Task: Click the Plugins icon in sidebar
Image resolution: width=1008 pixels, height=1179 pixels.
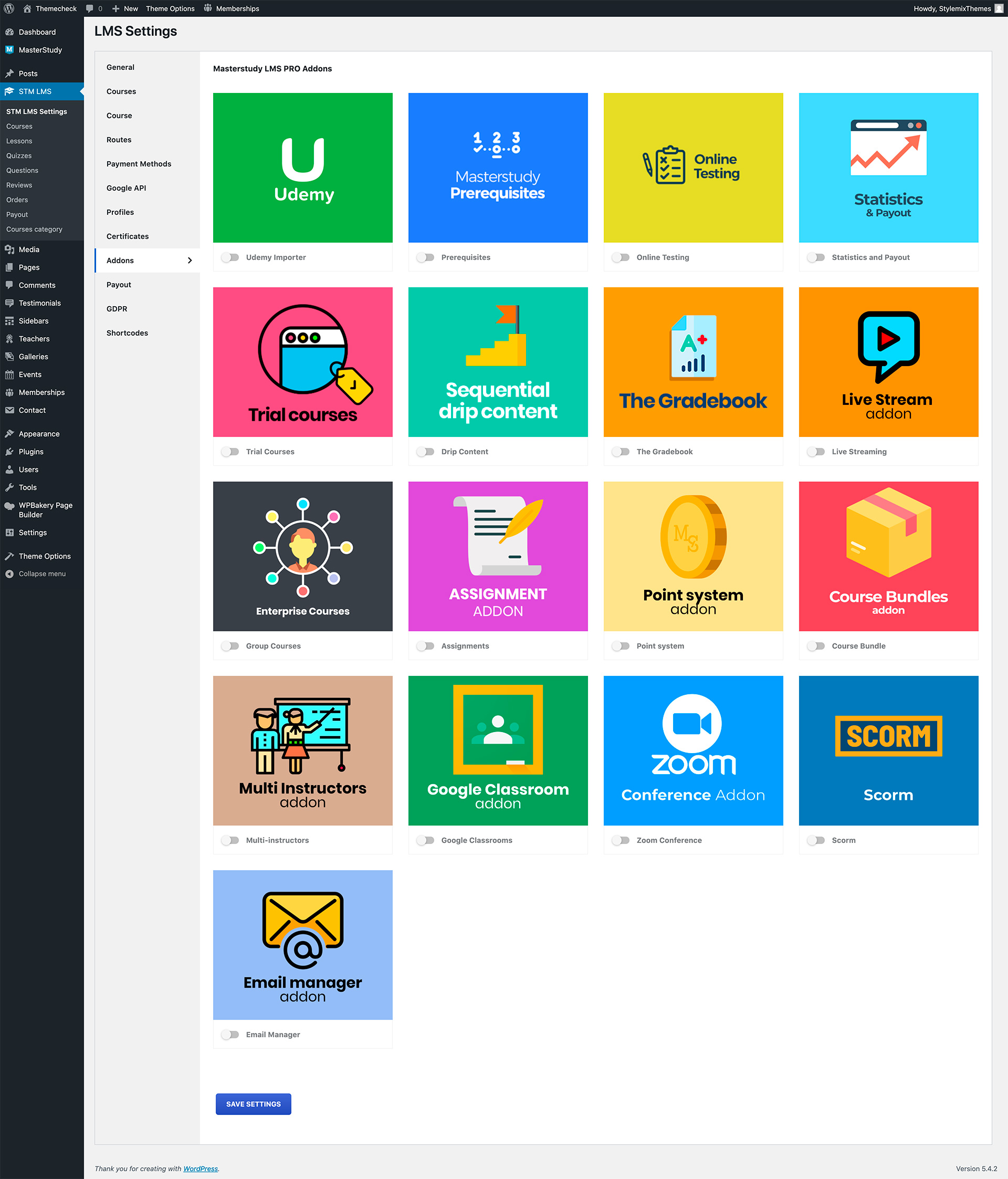Action: point(9,452)
